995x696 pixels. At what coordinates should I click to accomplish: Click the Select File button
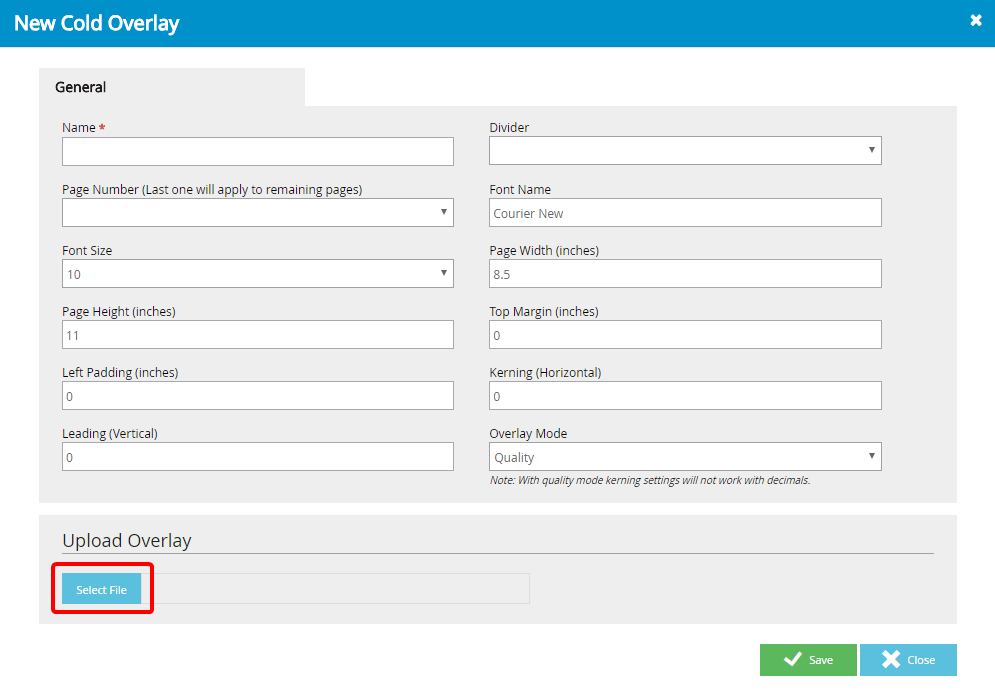pos(101,590)
